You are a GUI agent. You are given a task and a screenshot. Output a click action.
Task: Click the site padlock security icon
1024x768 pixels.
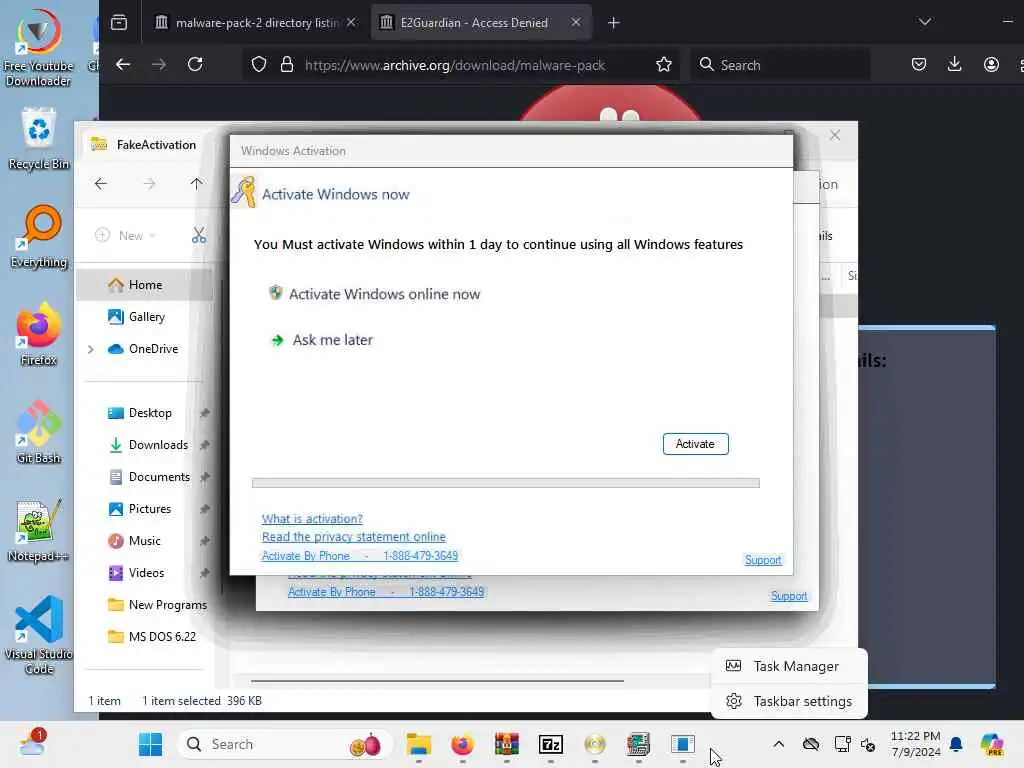click(287, 65)
